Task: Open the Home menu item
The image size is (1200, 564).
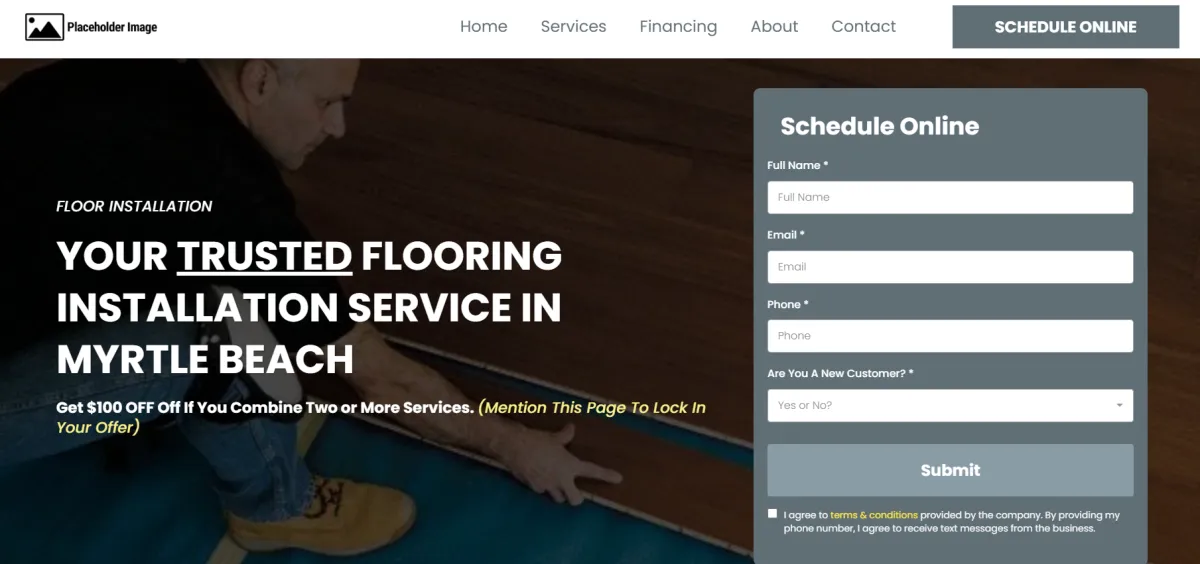Action: [484, 27]
